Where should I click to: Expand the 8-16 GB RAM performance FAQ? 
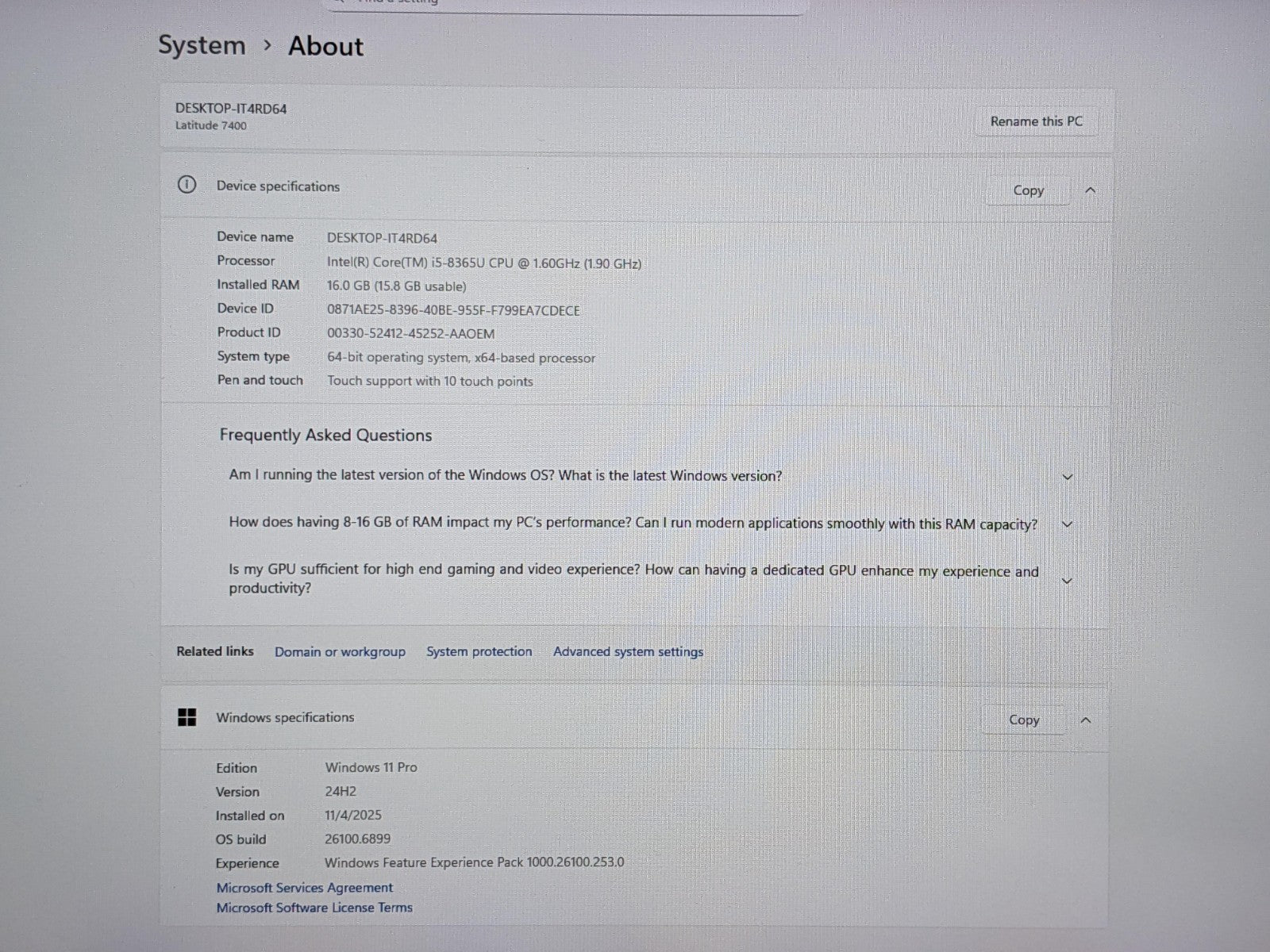(1067, 524)
